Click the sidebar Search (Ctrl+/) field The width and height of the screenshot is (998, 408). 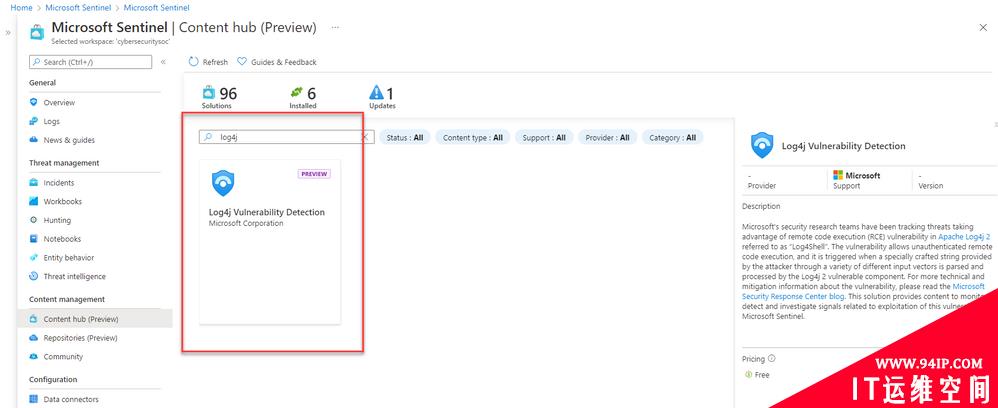(x=90, y=62)
